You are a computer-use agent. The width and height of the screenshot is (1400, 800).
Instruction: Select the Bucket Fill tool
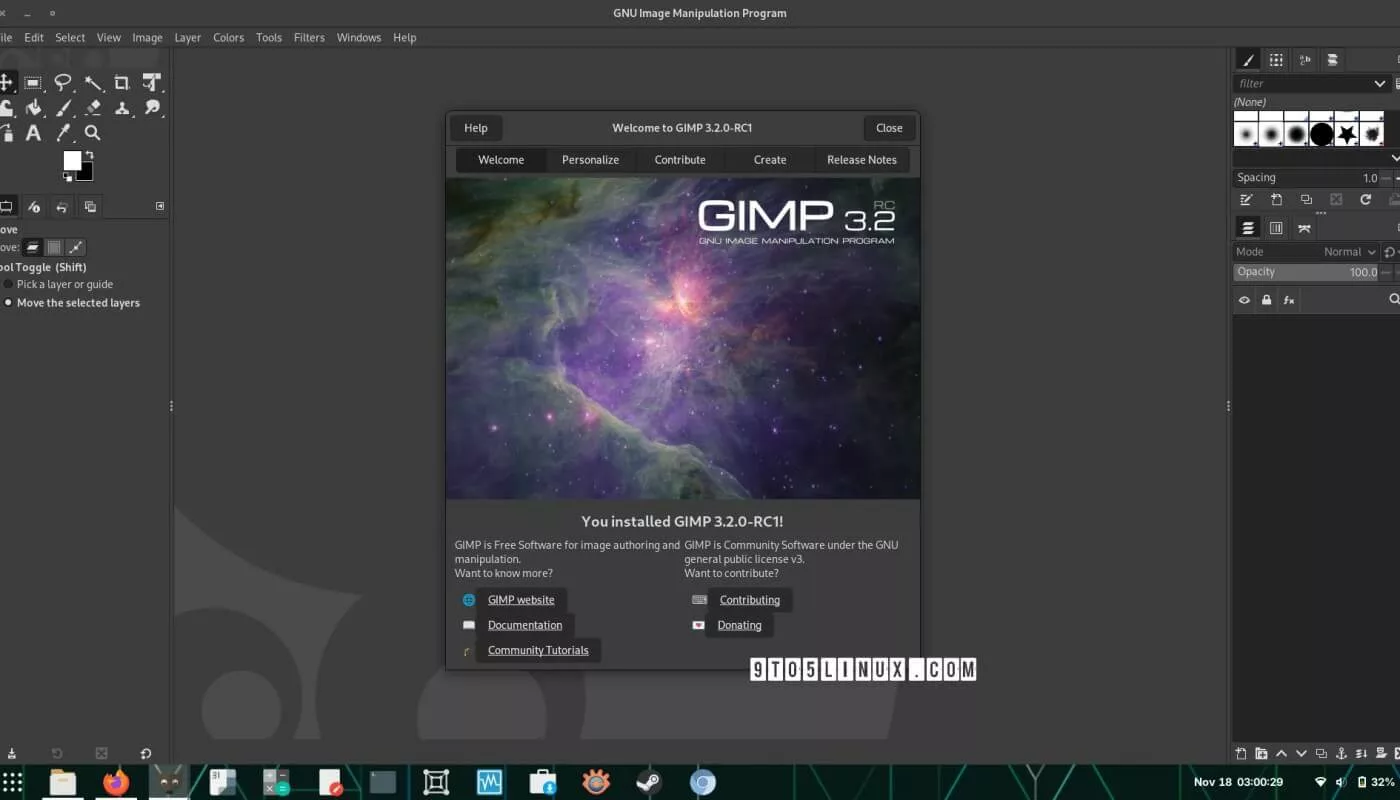pyautogui.click(x=33, y=108)
